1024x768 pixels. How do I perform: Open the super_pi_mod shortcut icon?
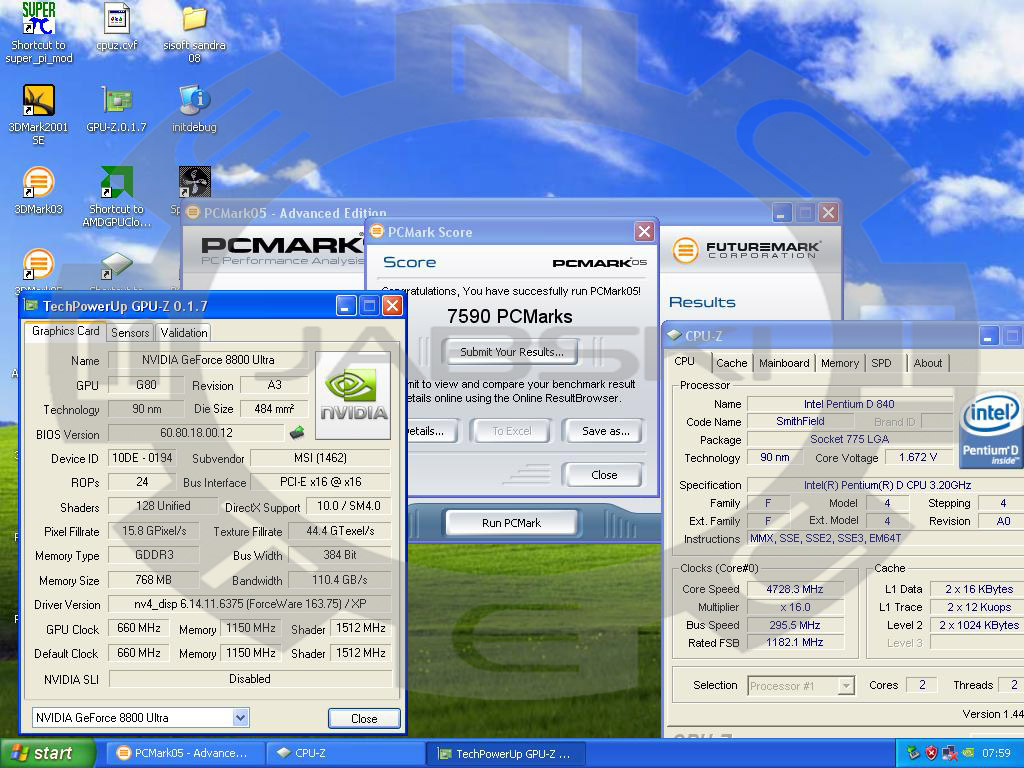point(38,18)
